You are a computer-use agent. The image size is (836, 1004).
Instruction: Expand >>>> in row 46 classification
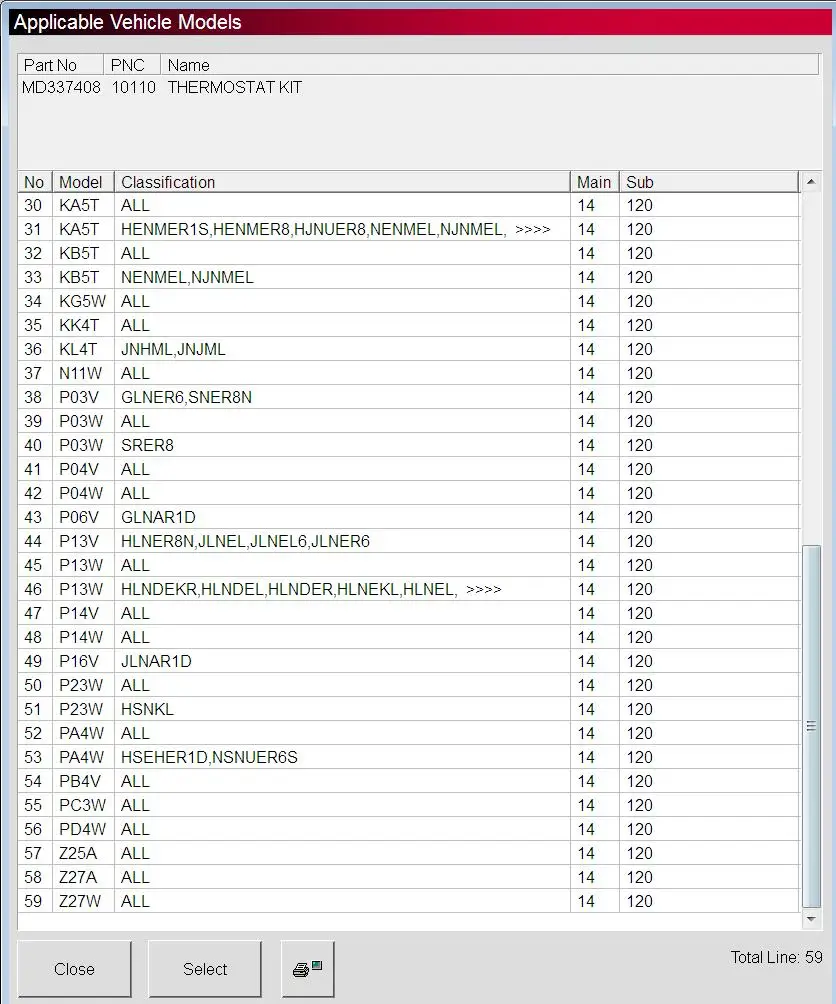pos(484,589)
